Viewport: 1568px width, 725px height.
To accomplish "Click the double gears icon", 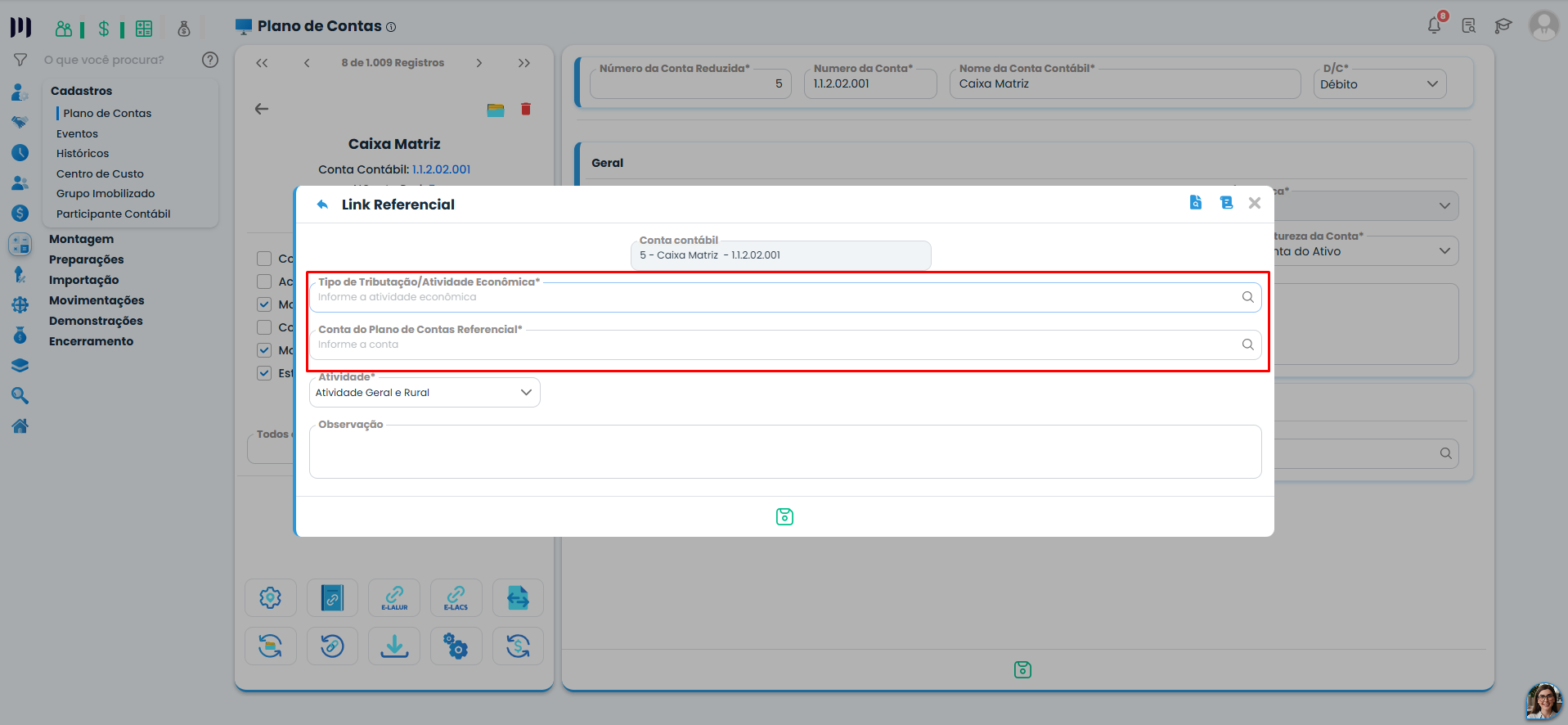I will pos(456,646).
